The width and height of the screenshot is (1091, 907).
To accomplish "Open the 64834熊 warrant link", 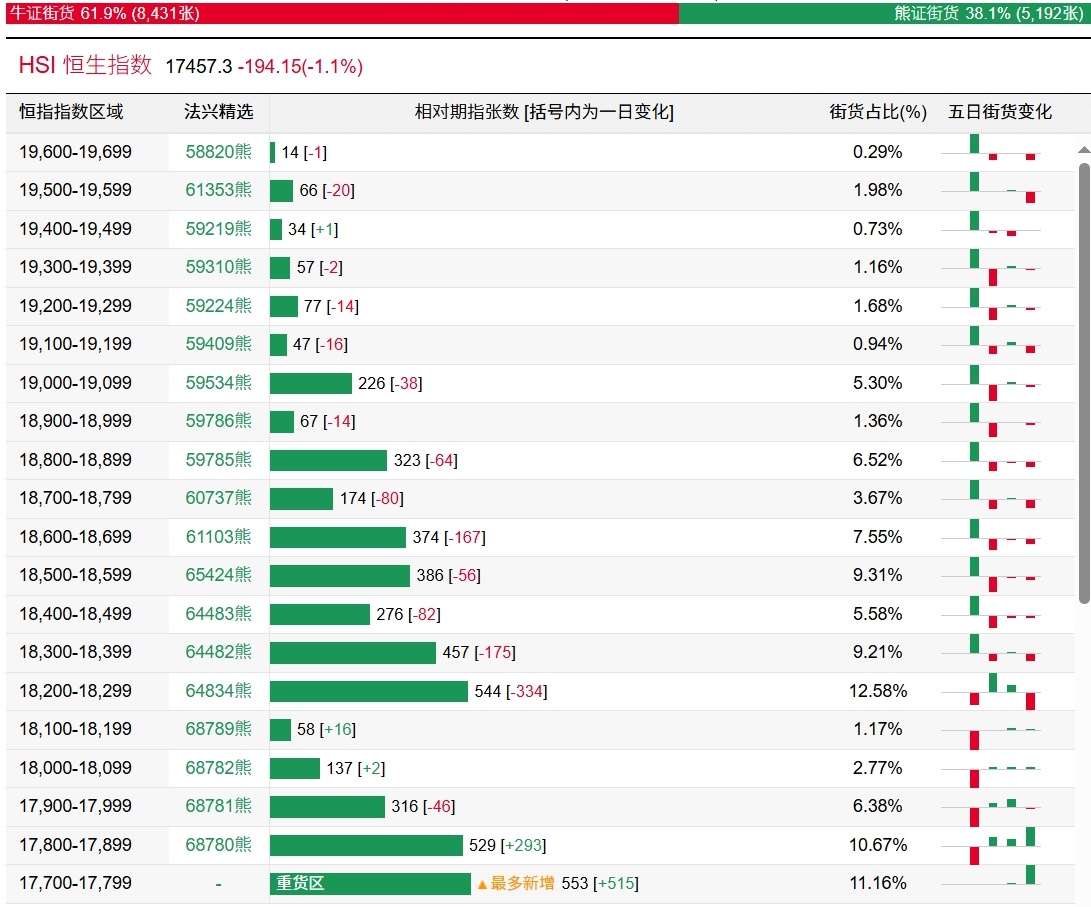I will pos(218,691).
